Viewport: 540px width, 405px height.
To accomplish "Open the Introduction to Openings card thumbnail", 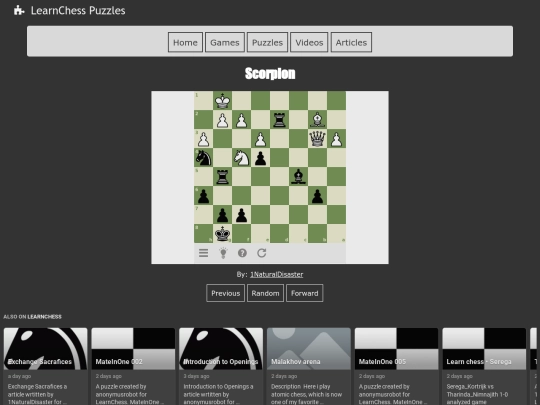I will [221, 349].
